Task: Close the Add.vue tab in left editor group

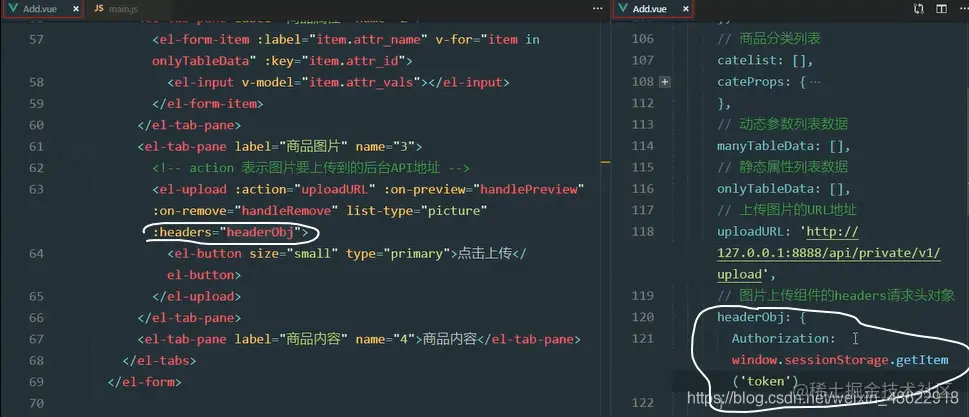Action: (x=75, y=9)
